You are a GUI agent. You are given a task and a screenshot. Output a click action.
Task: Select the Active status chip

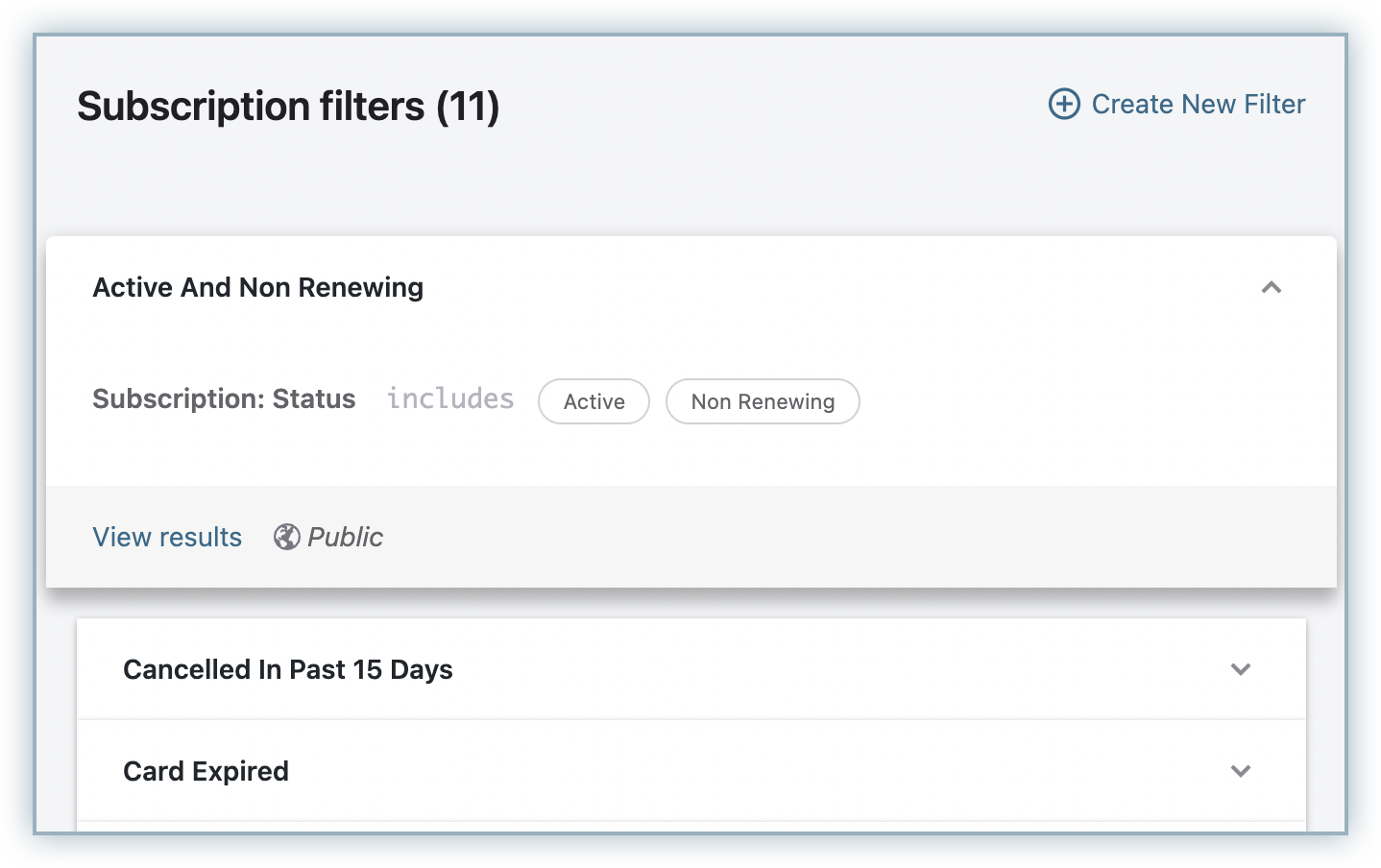click(x=594, y=401)
